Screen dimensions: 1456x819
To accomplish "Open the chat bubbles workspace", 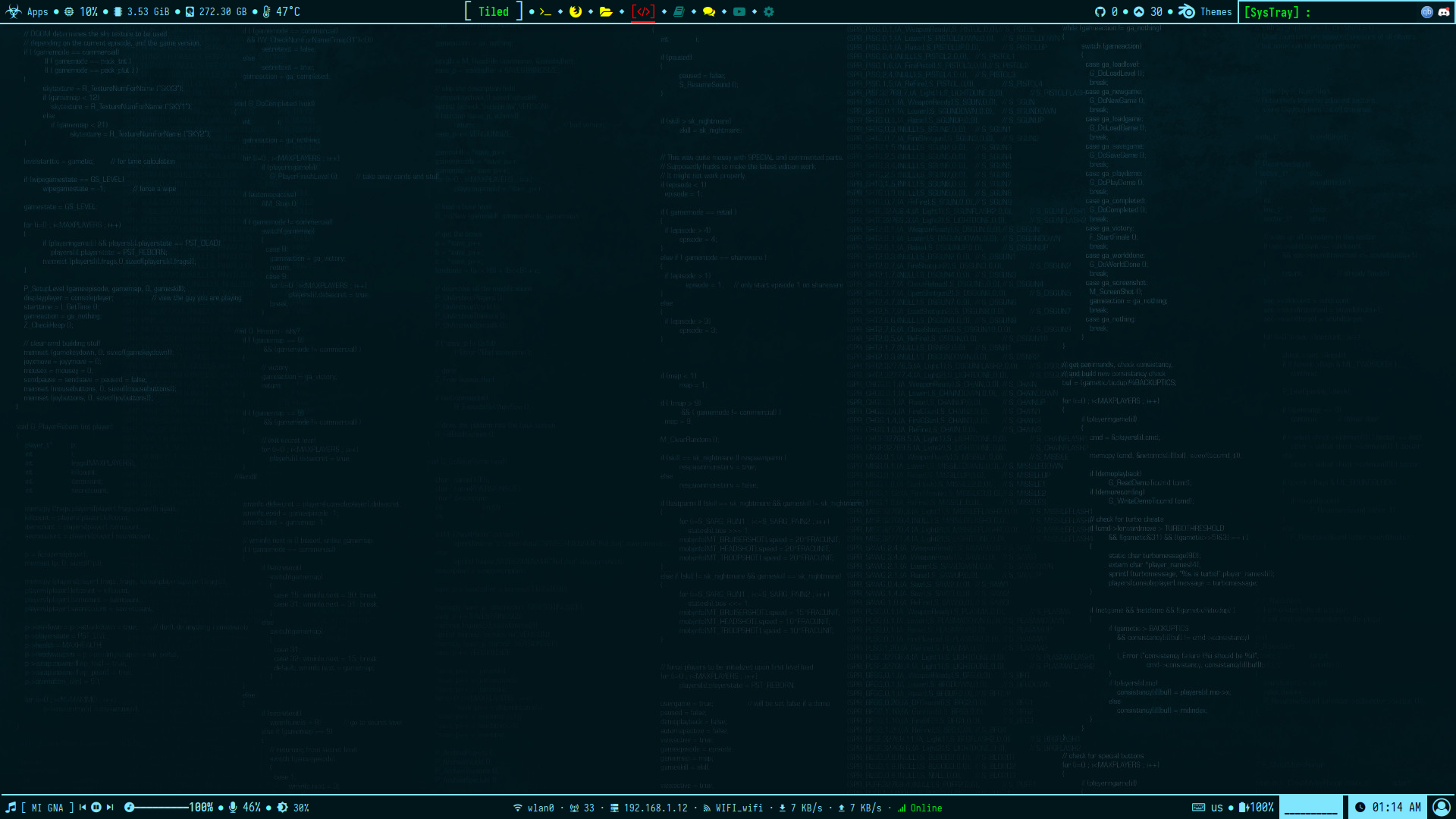I will [x=709, y=12].
